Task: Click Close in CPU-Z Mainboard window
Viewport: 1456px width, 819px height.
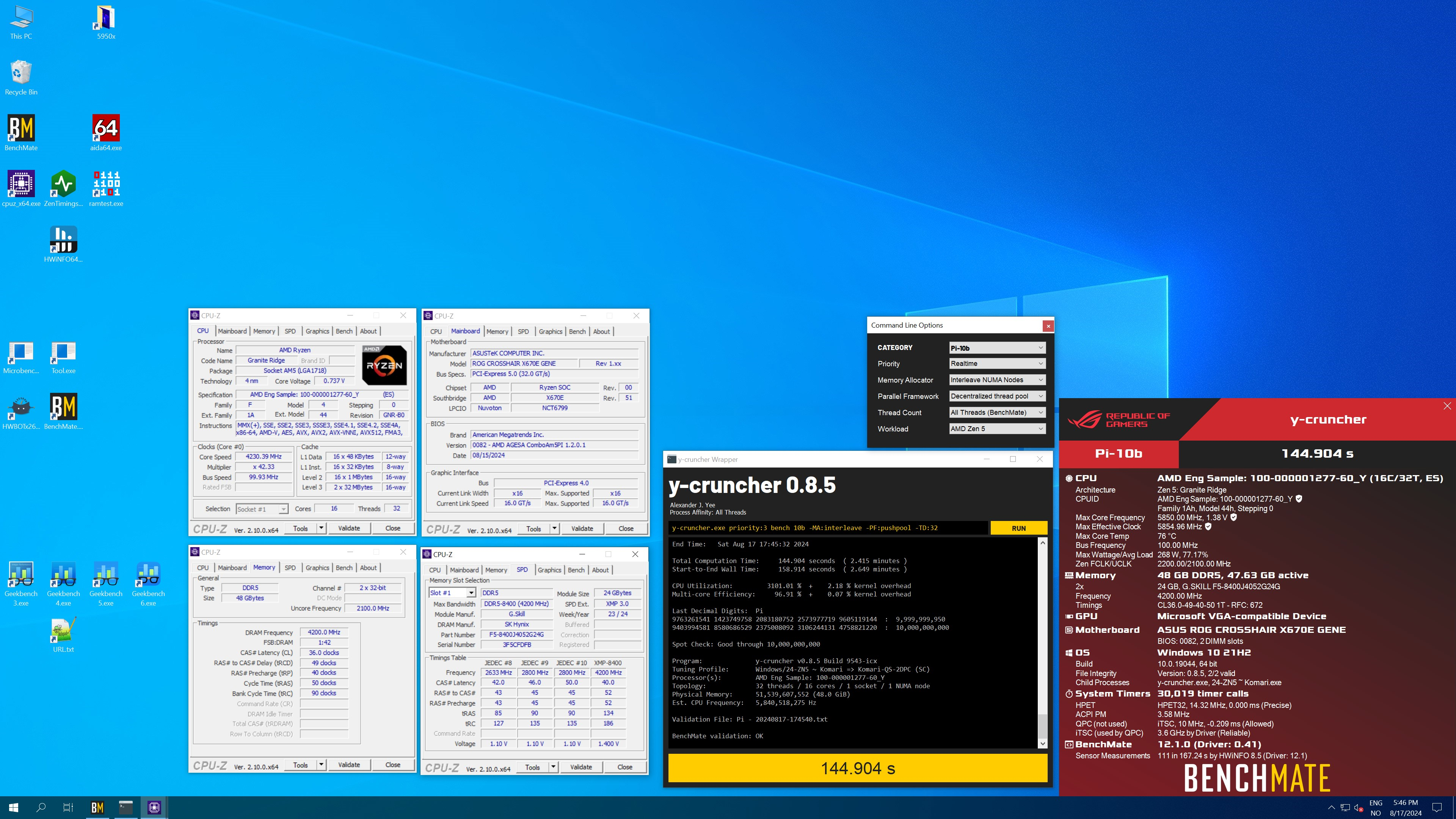Action: tap(626, 529)
